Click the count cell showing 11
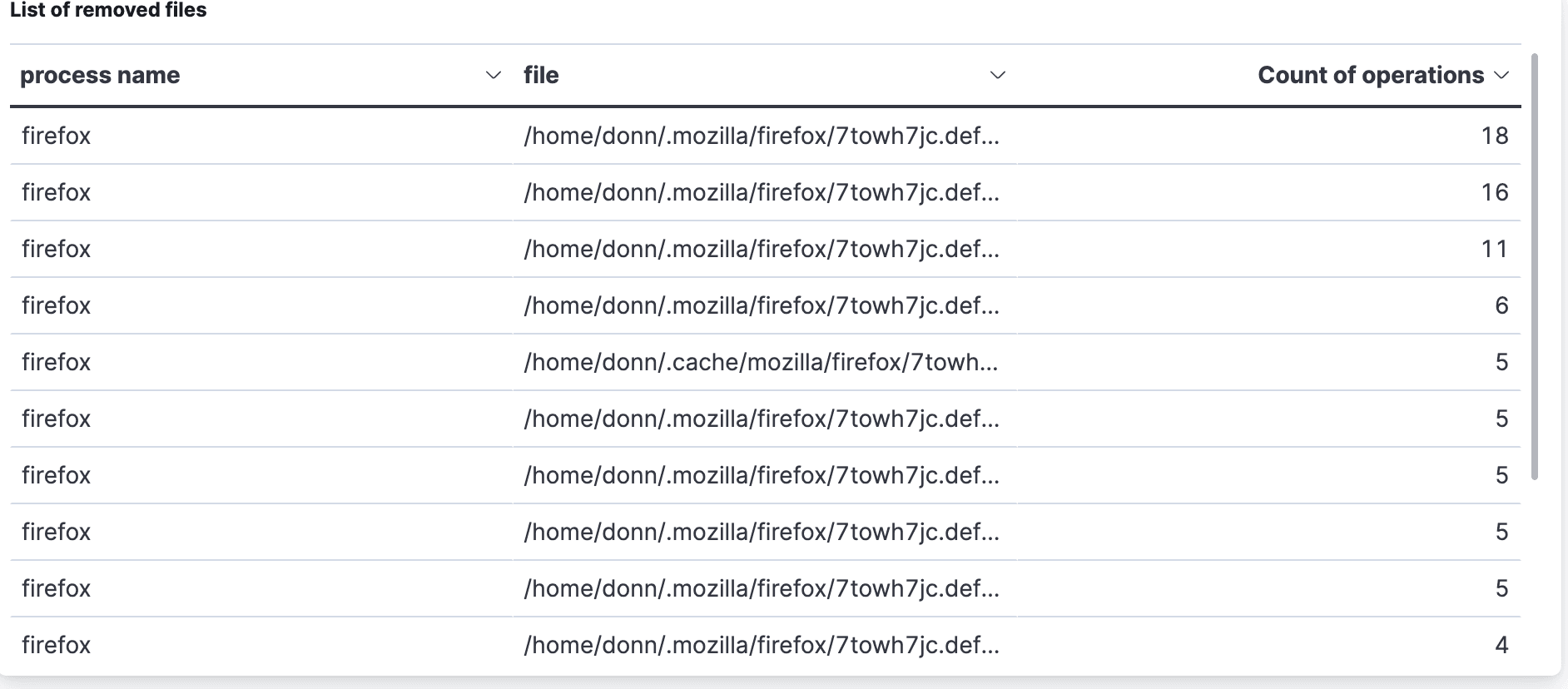This screenshot has height=689, width=1568. 1494,249
